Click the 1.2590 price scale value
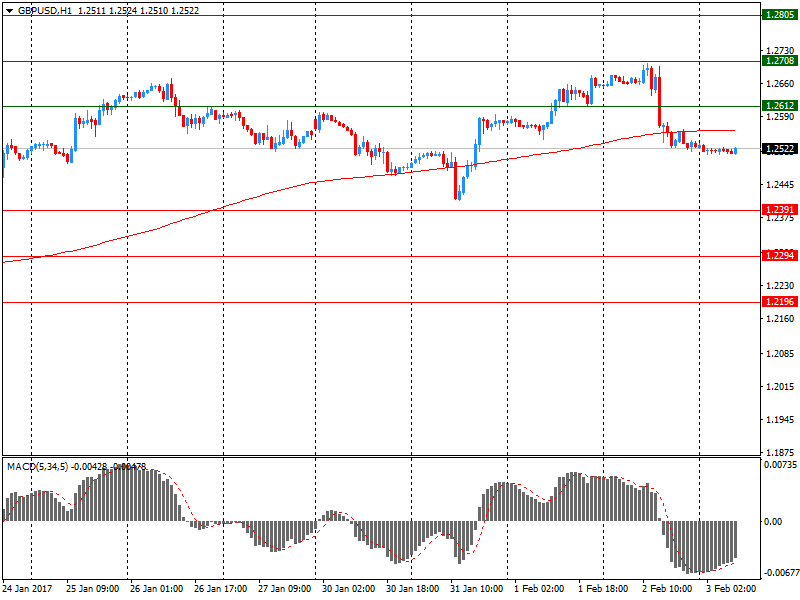This screenshot has height=600, width=800. (x=780, y=117)
